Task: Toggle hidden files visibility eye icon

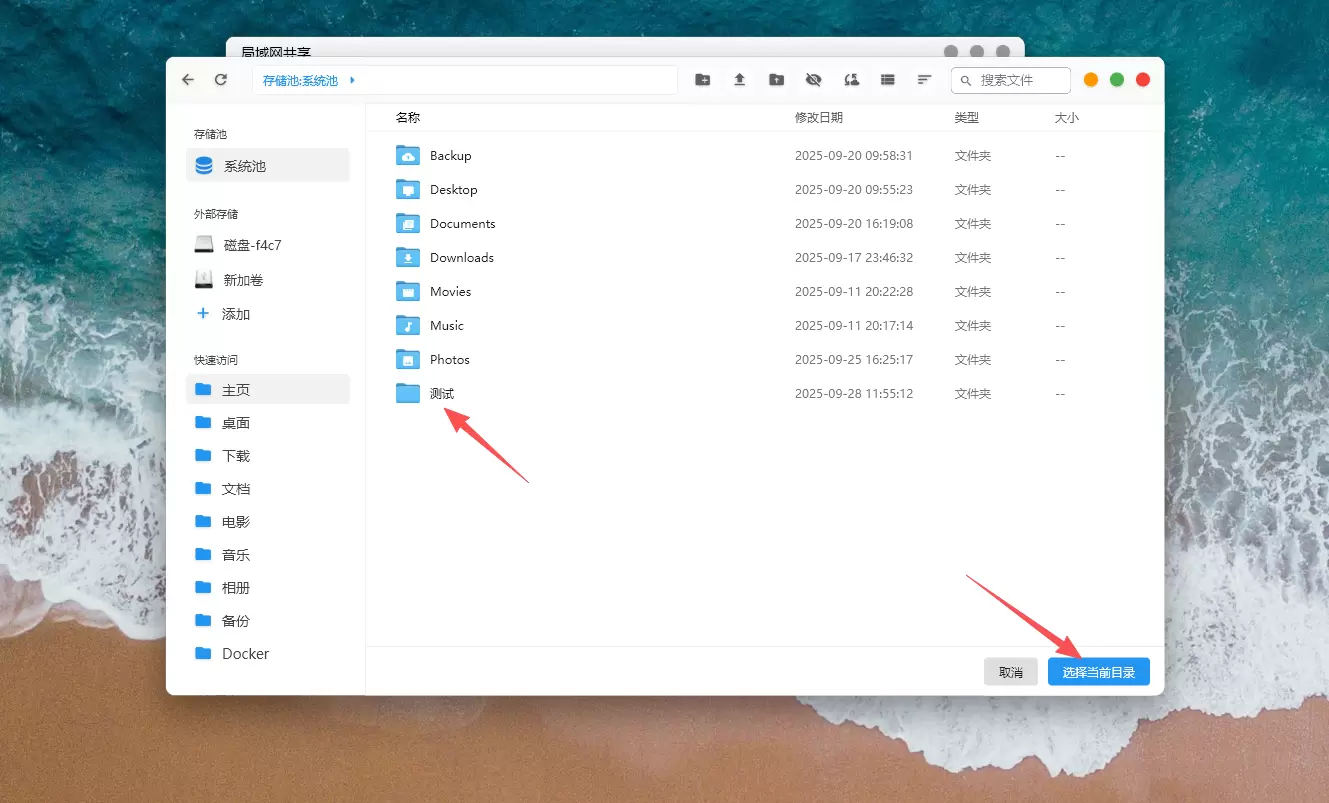Action: pos(813,80)
